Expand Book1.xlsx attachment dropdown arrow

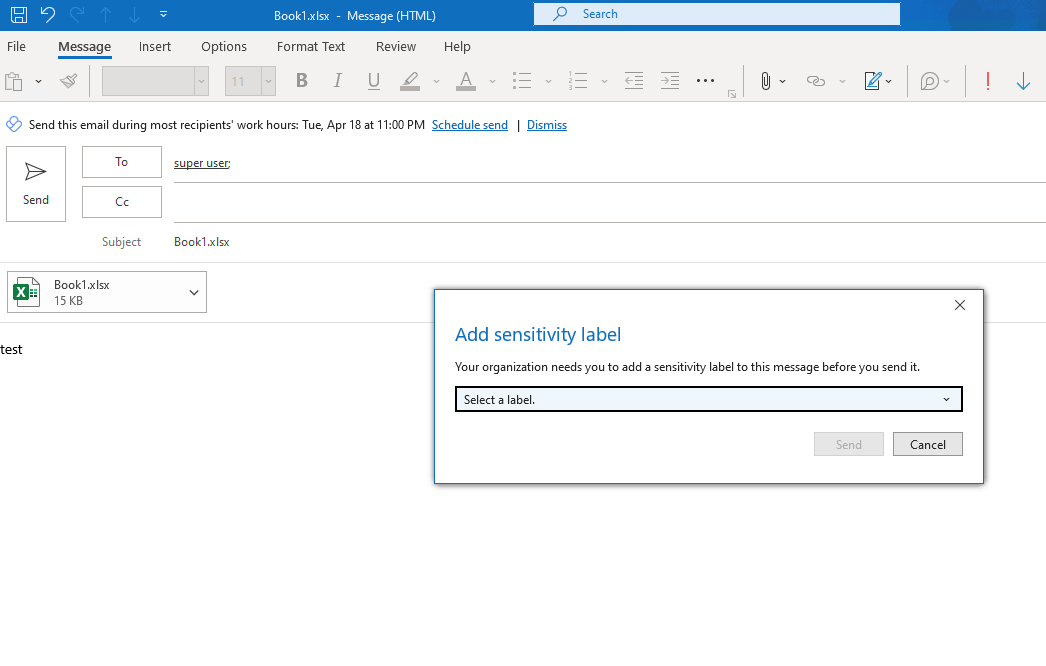[x=193, y=292]
